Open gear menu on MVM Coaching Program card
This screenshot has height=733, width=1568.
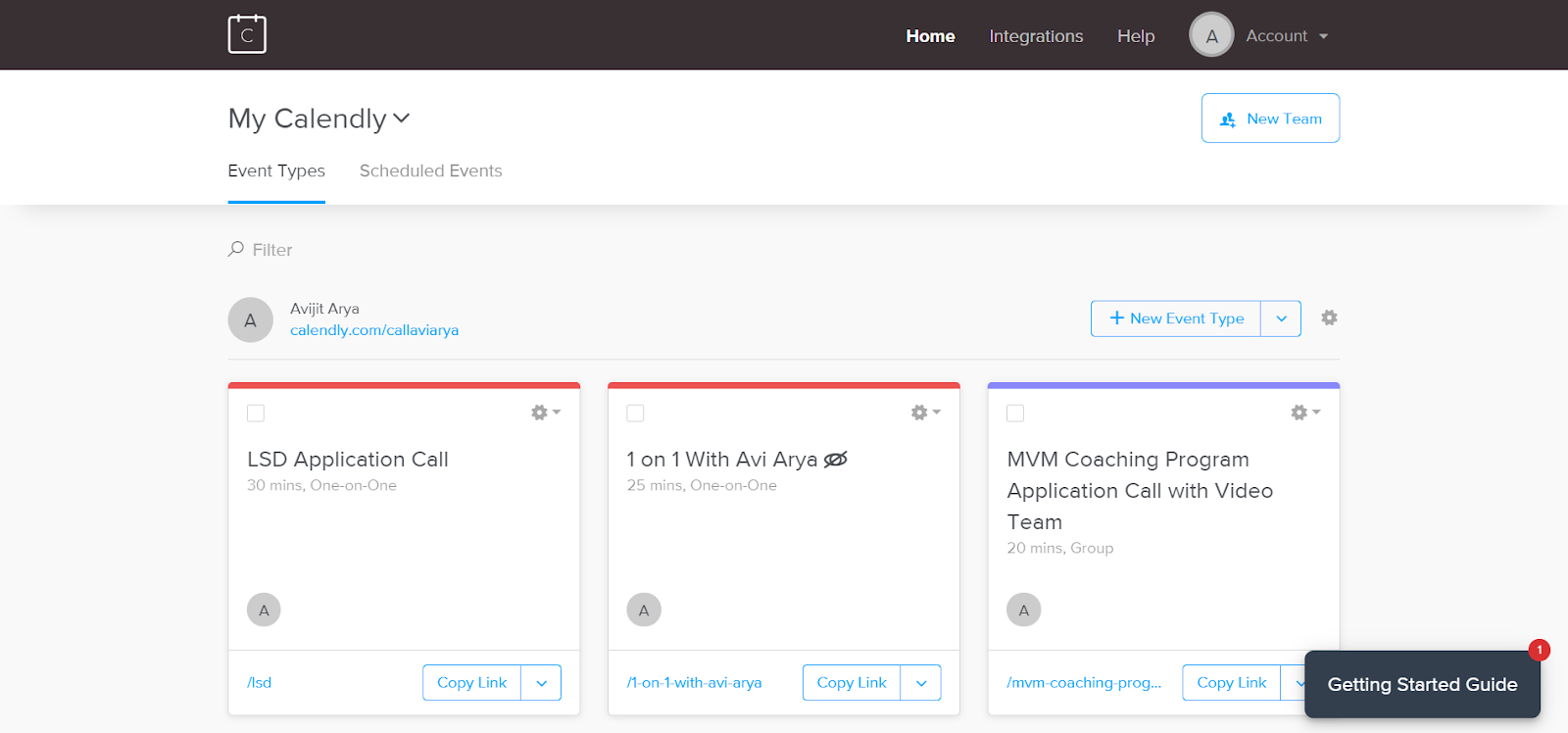1305,413
